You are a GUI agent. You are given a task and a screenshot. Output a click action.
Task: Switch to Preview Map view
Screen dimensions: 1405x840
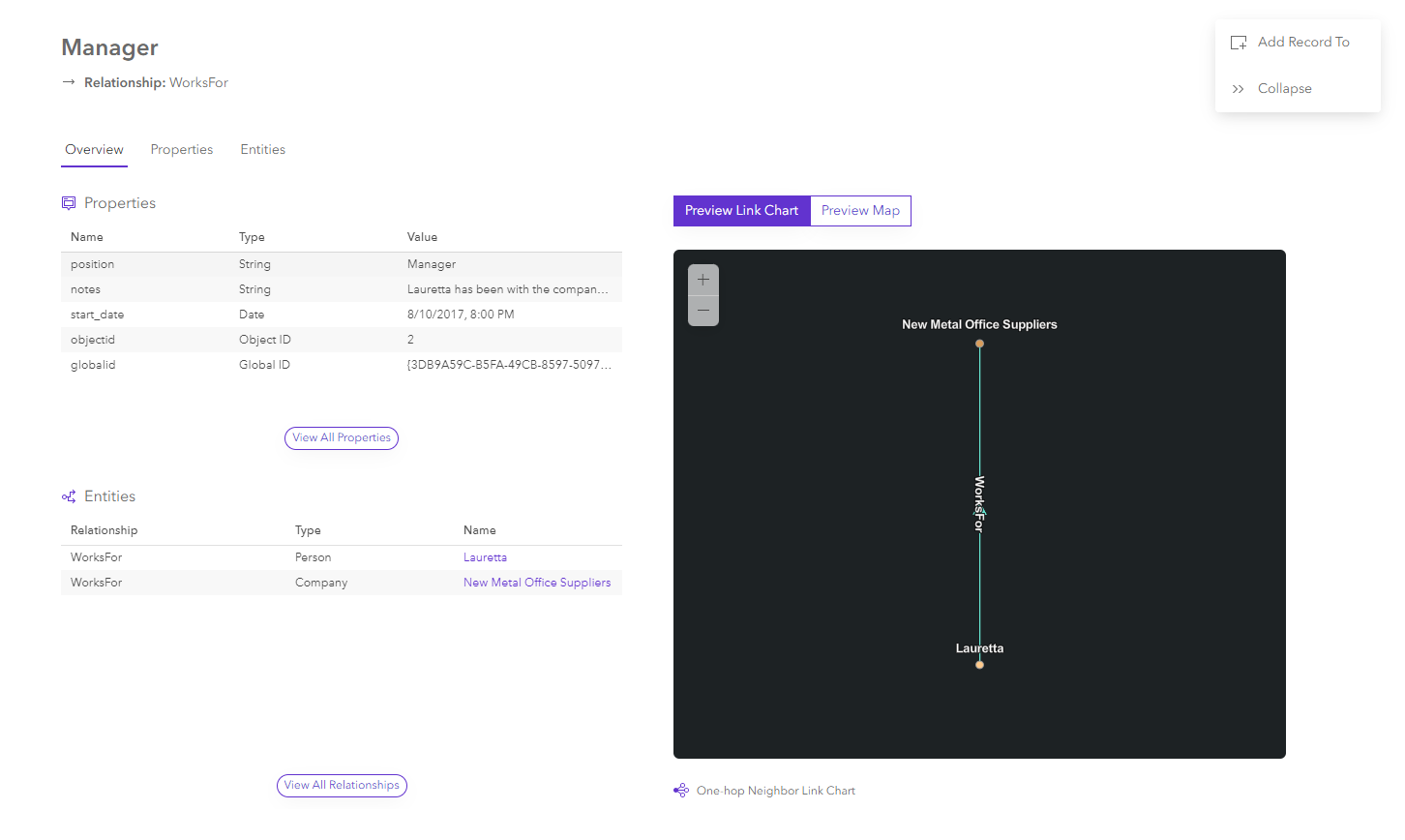click(859, 210)
